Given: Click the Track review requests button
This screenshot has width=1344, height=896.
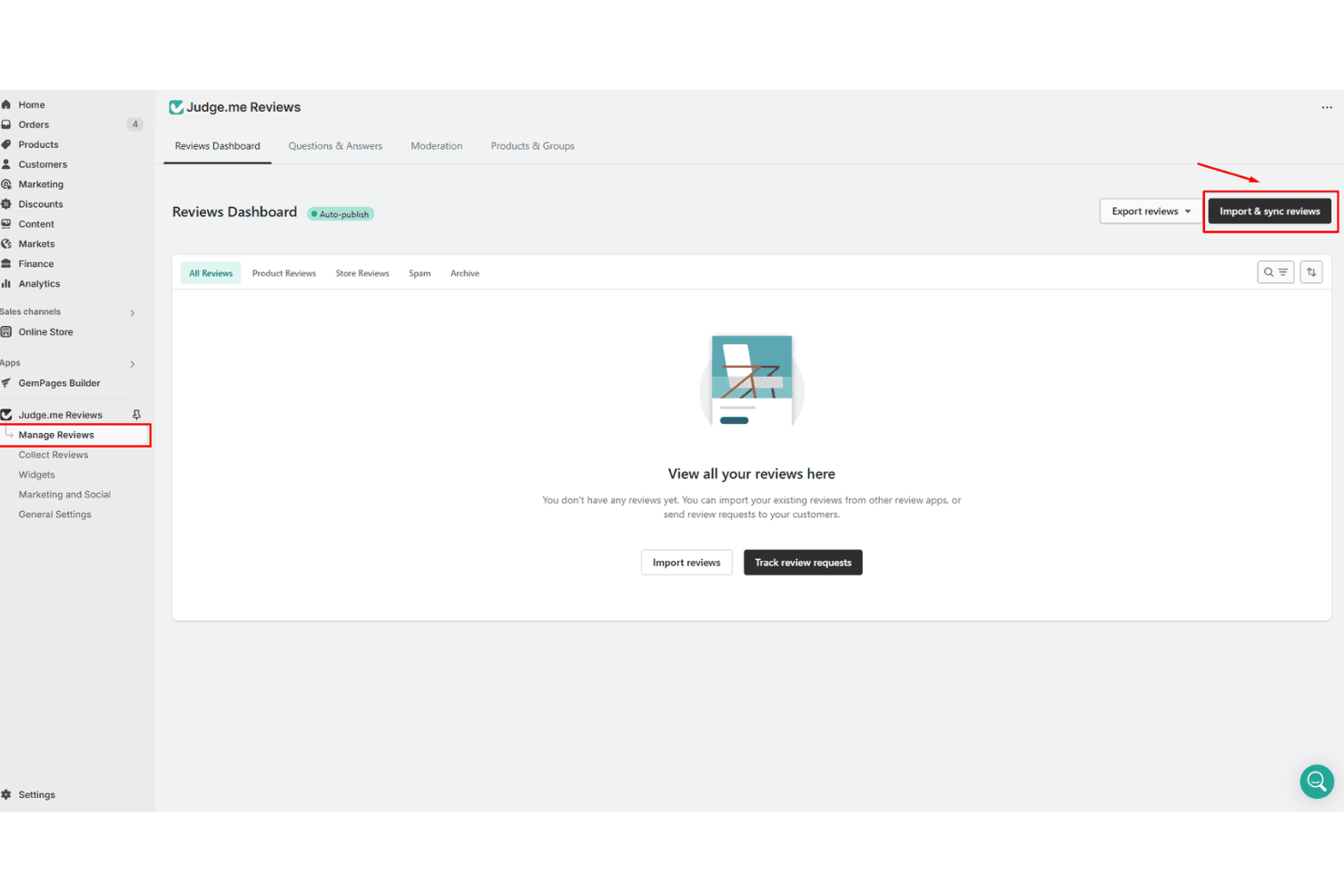Looking at the screenshot, I should click(x=803, y=563).
